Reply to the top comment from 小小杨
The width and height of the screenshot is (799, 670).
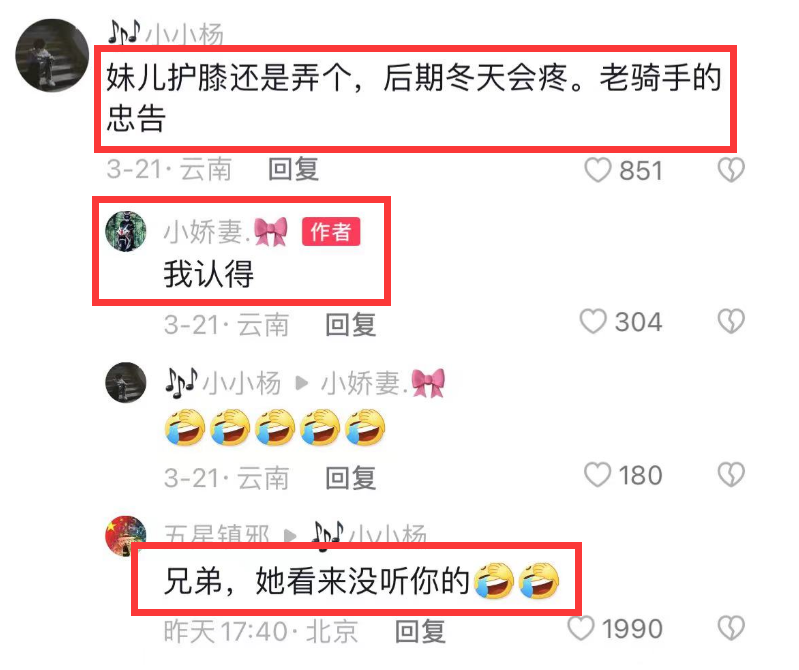(x=294, y=169)
